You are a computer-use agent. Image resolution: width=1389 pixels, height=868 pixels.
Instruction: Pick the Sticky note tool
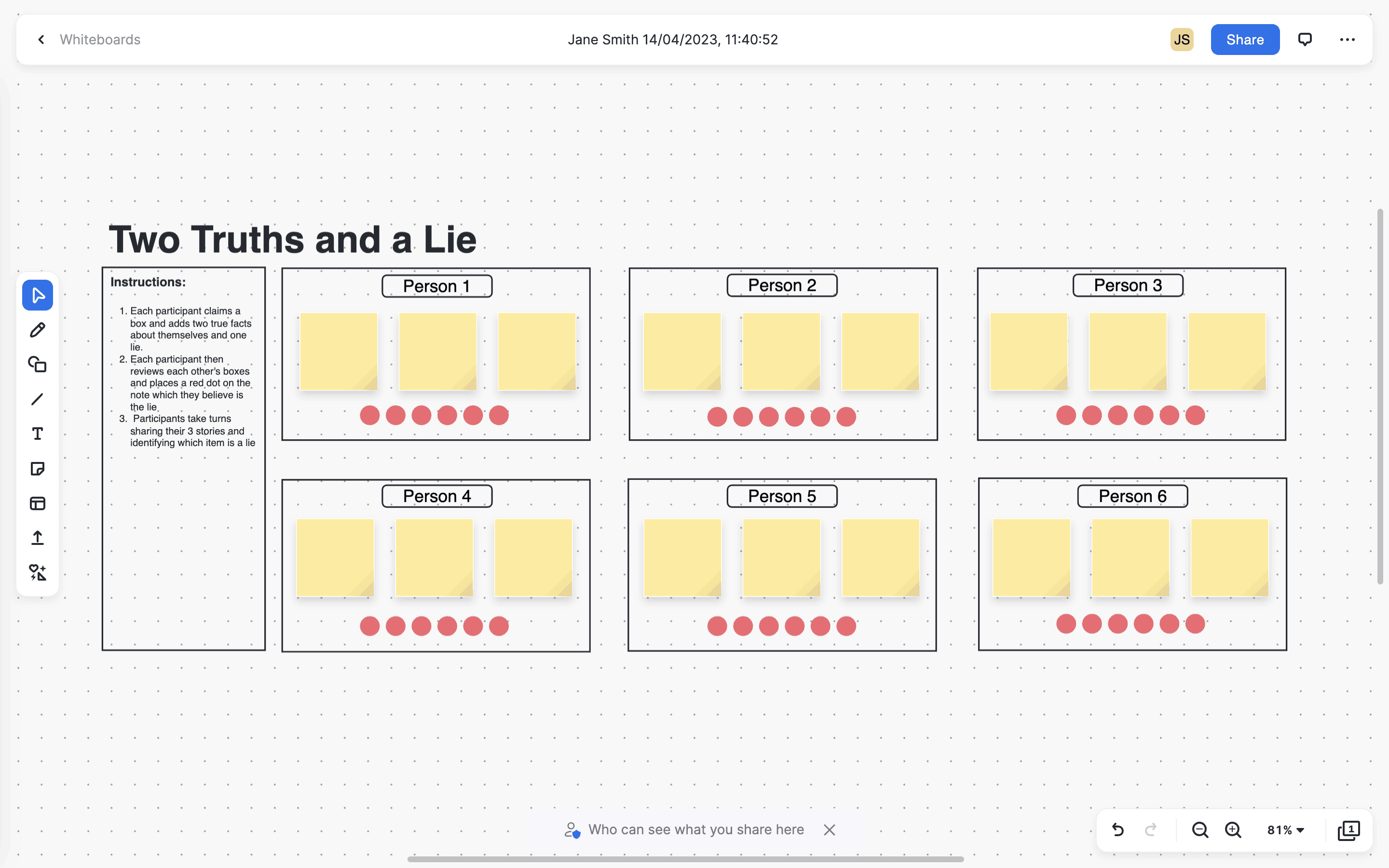37,468
